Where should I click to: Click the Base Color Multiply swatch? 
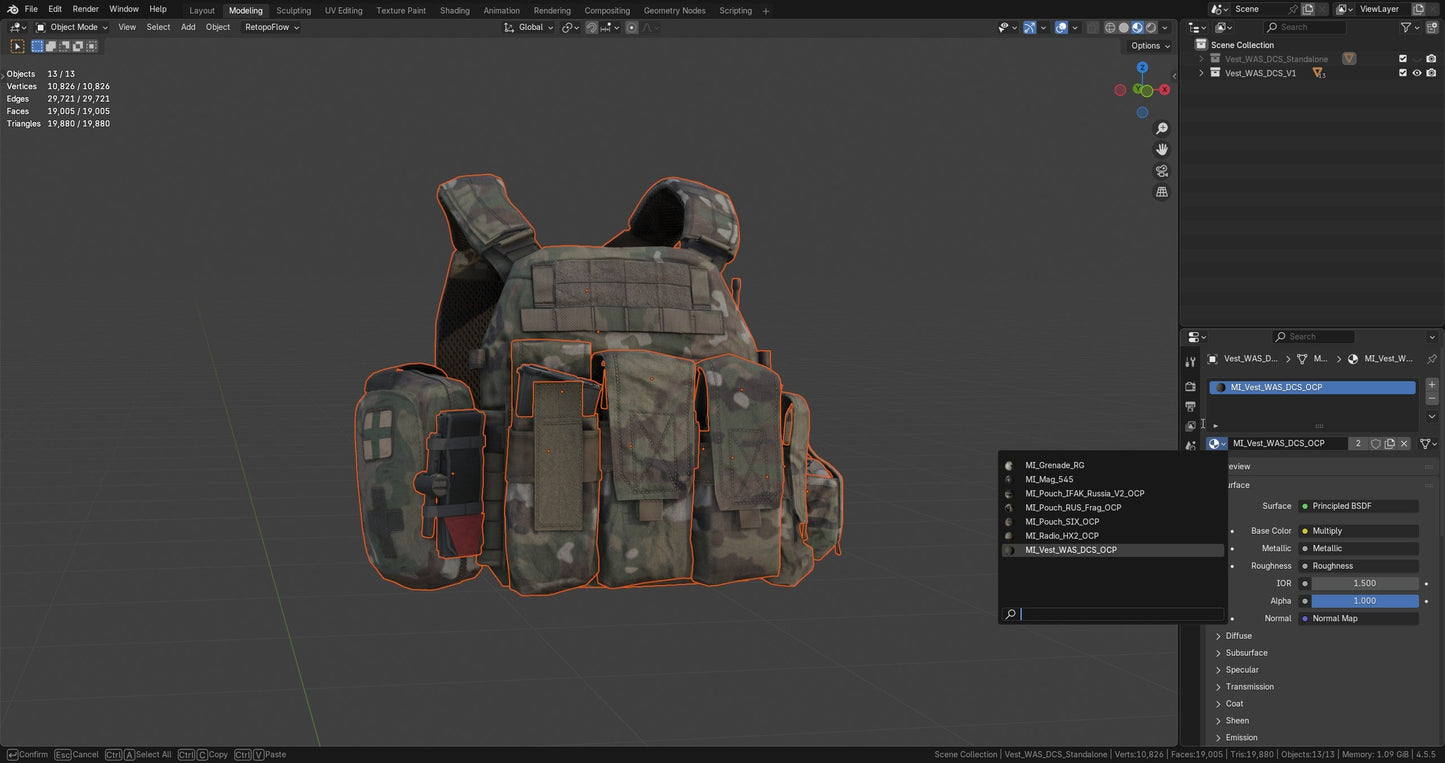(x=1359, y=531)
